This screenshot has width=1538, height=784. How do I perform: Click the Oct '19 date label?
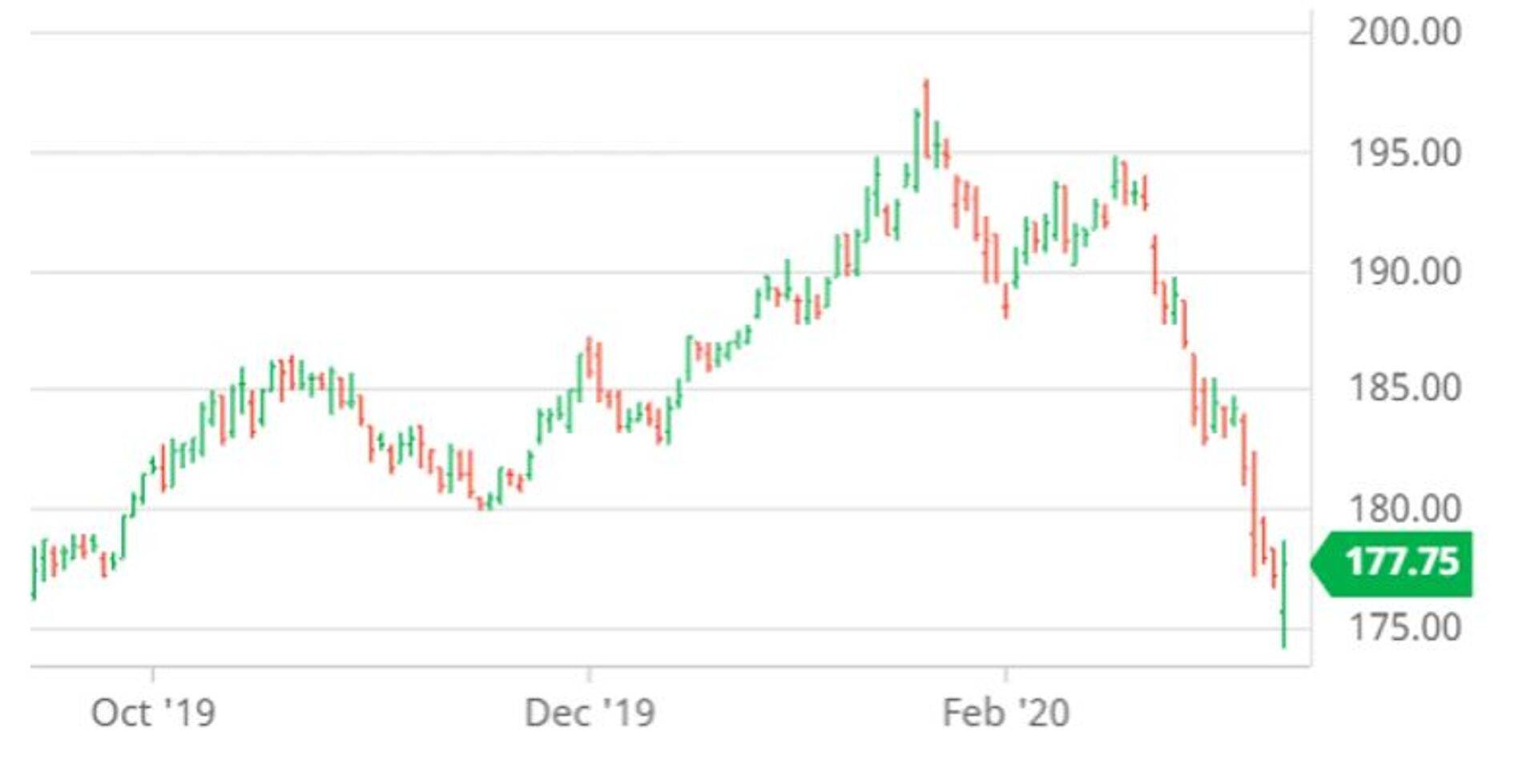[x=153, y=713]
